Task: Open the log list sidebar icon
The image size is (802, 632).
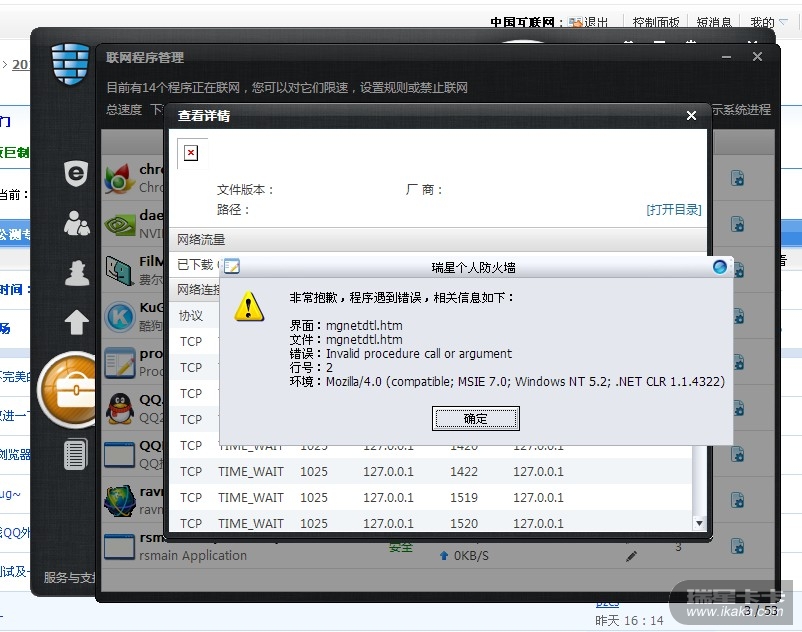Action: pos(76,454)
